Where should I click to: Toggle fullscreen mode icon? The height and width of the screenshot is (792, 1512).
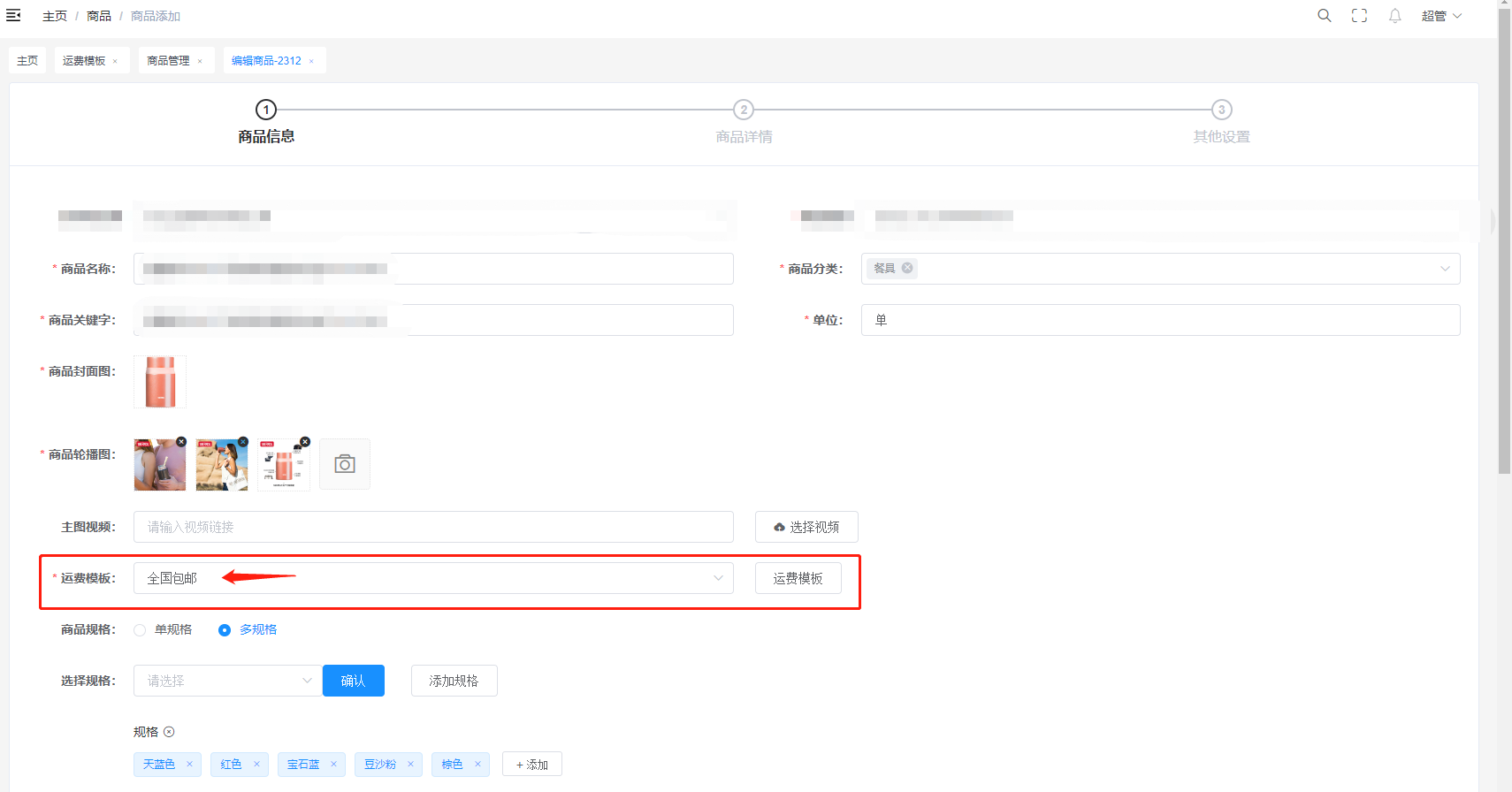tap(1359, 15)
